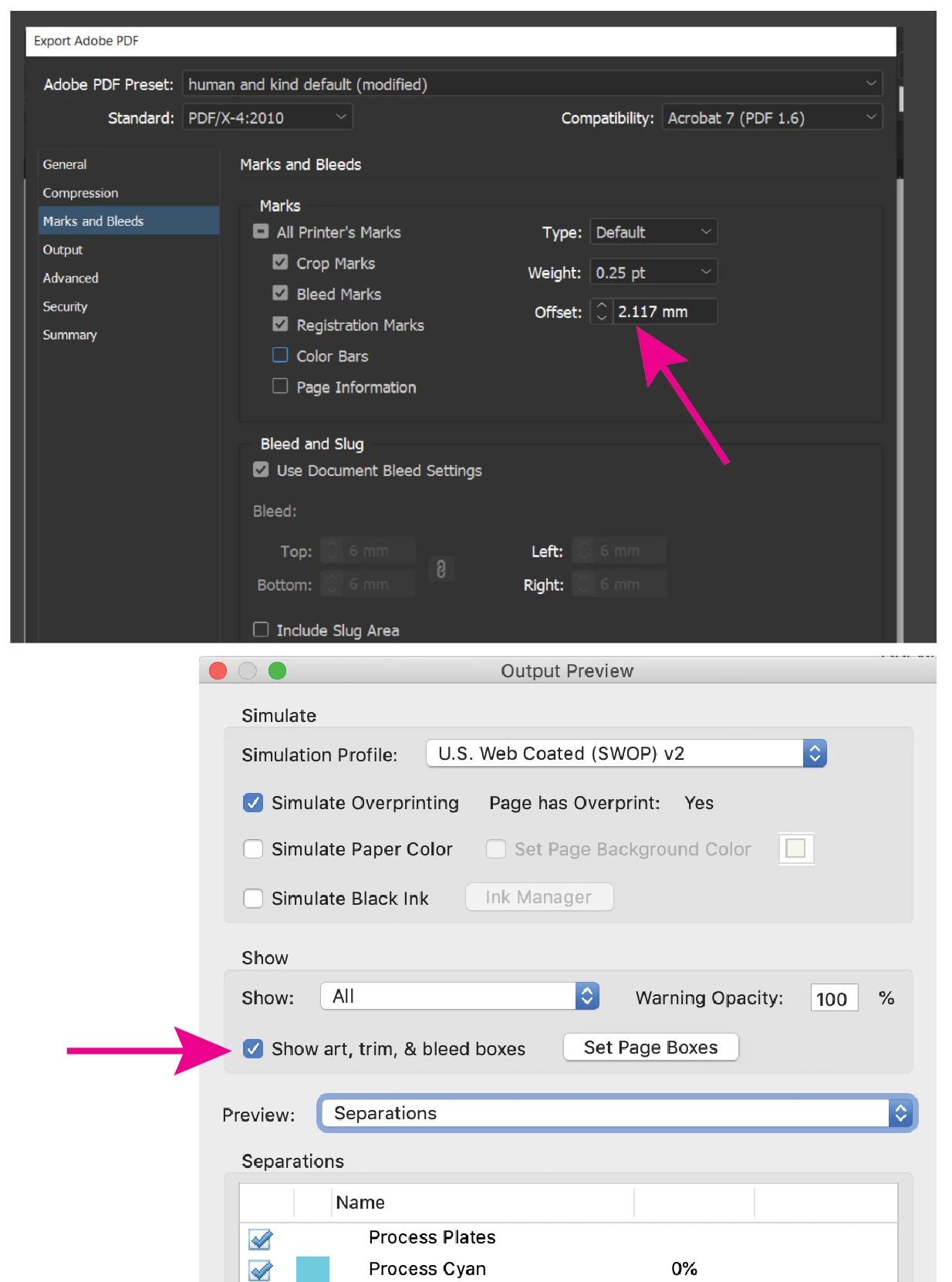Enable Simulate Black Ink

[253, 899]
